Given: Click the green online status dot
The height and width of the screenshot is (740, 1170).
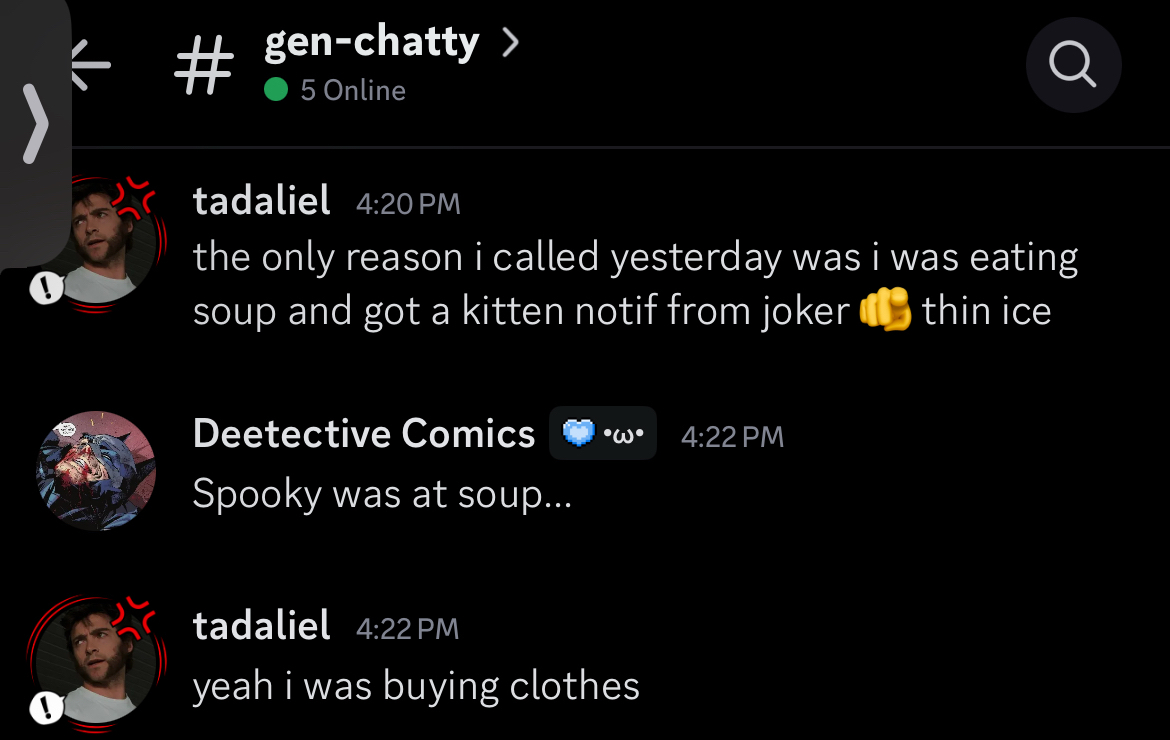Looking at the screenshot, I should pos(276,90).
